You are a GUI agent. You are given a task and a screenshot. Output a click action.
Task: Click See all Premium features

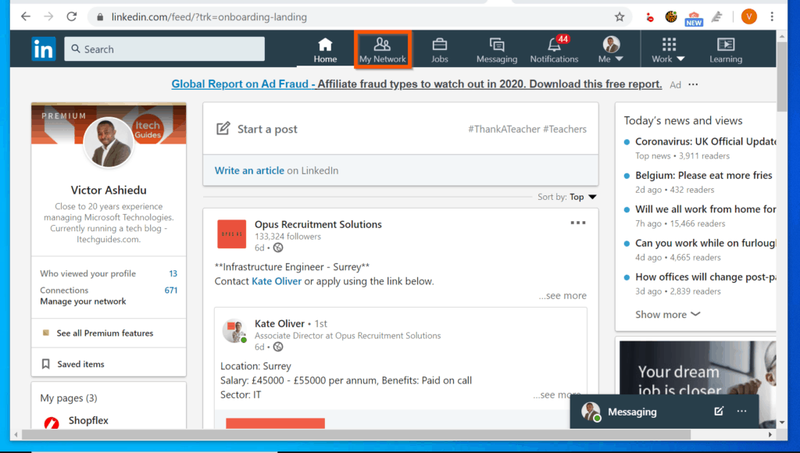click(x=105, y=333)
